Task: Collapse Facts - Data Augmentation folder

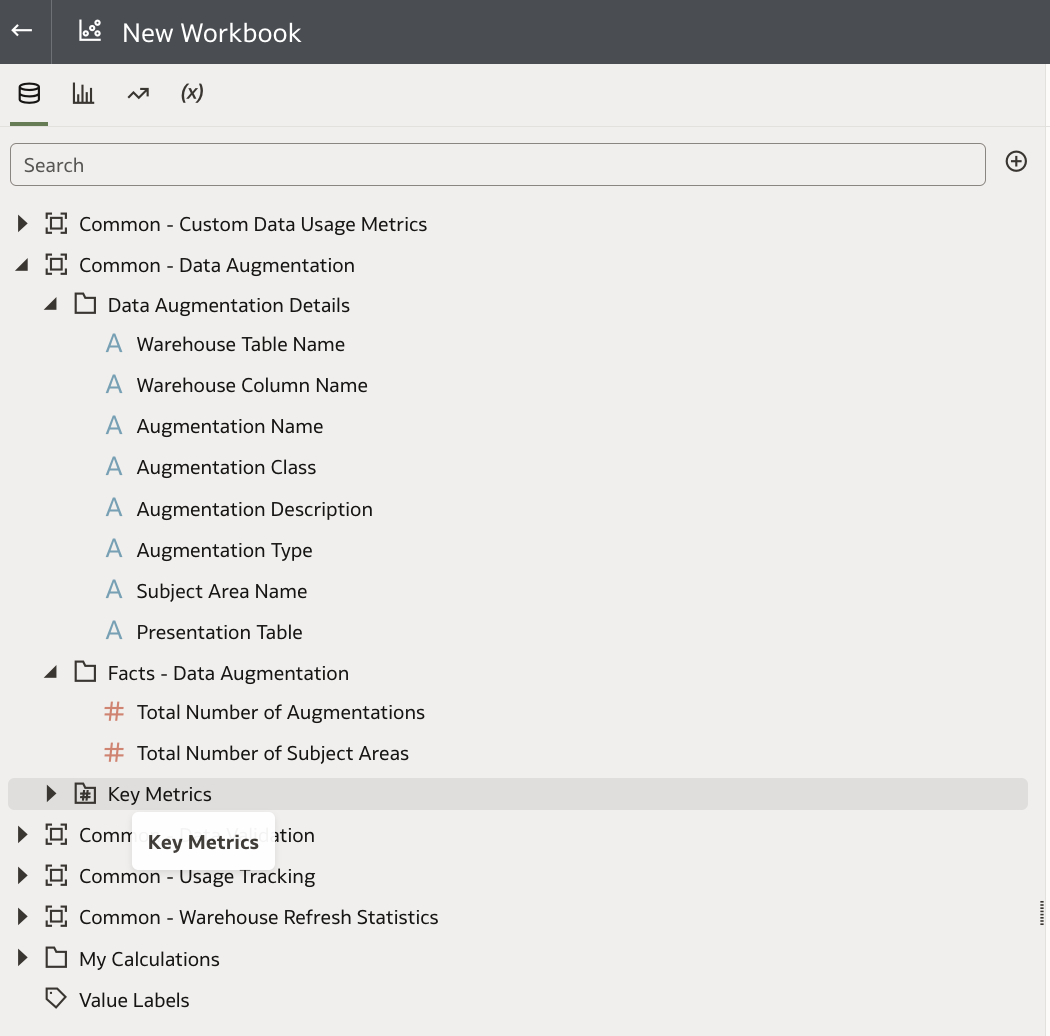Action: tap(51, 673)
